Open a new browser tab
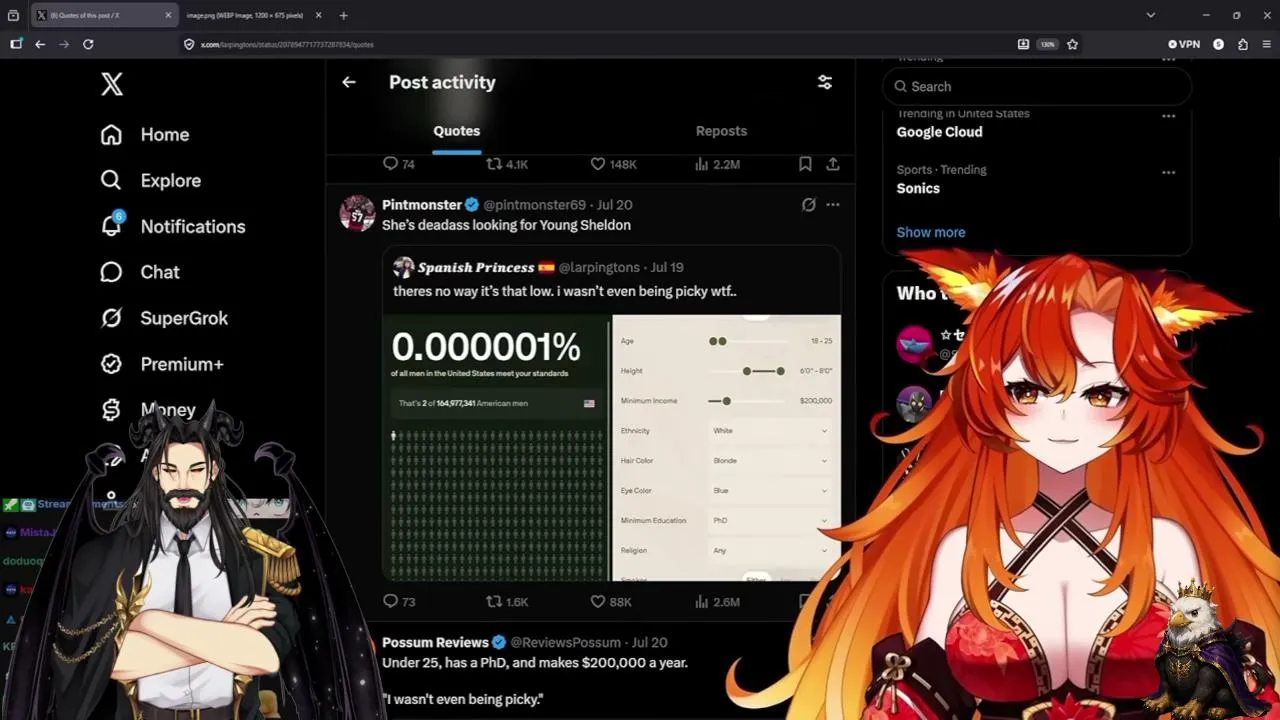1280x720 pixels. pyautogui.click(x=343, y=15)
